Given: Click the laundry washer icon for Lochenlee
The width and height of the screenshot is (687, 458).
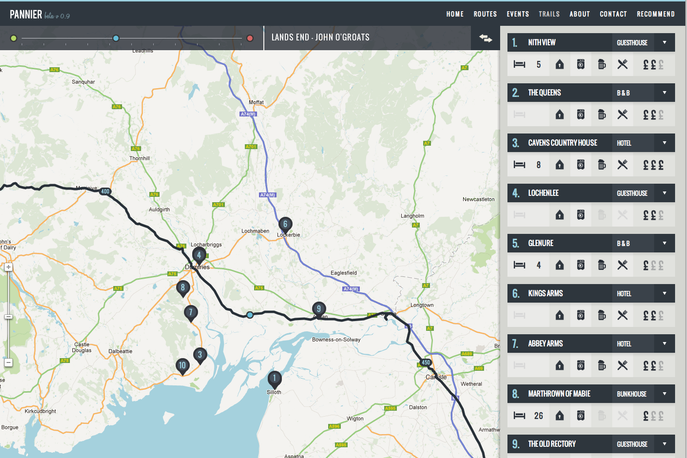Looking at the screenshot, I should point(580,214).
